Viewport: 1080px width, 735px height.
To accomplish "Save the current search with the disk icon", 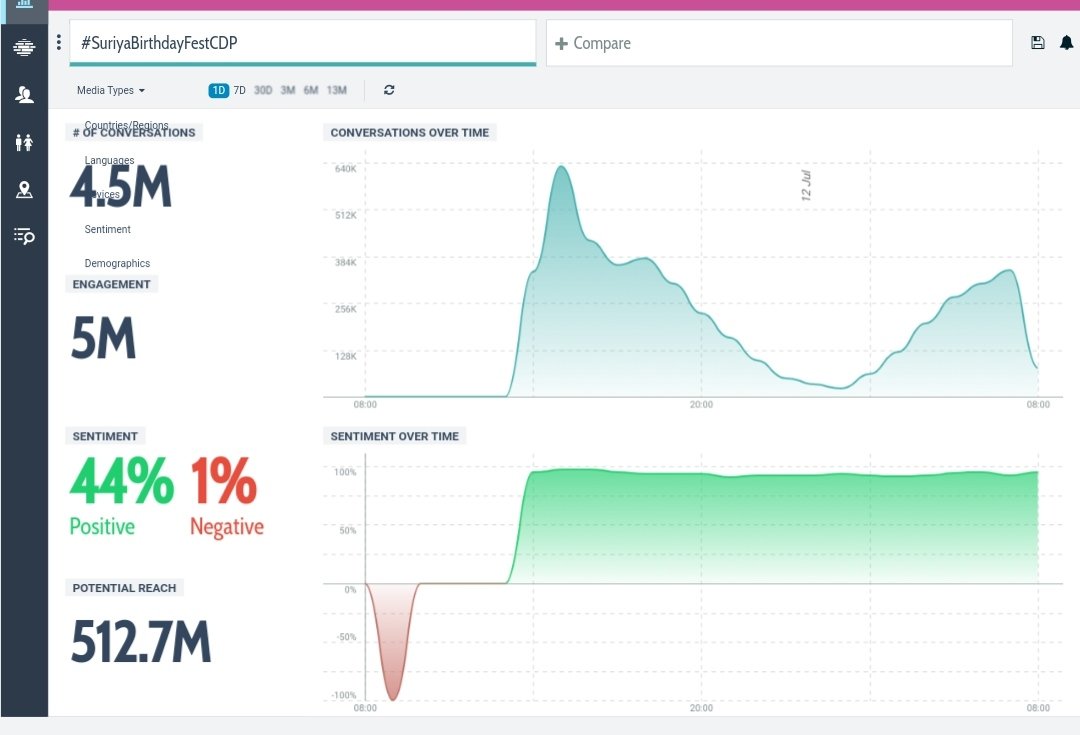I will tap(1037, 43).
